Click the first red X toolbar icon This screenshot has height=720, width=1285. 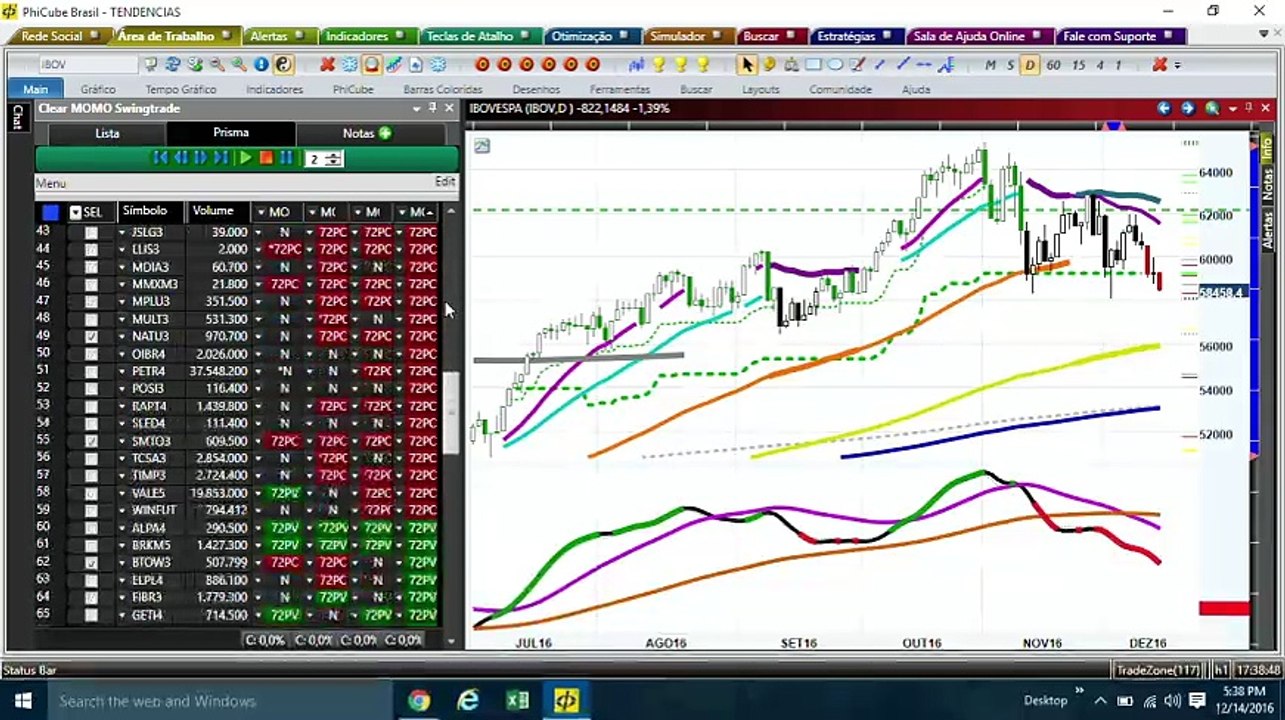coord(327,65)
